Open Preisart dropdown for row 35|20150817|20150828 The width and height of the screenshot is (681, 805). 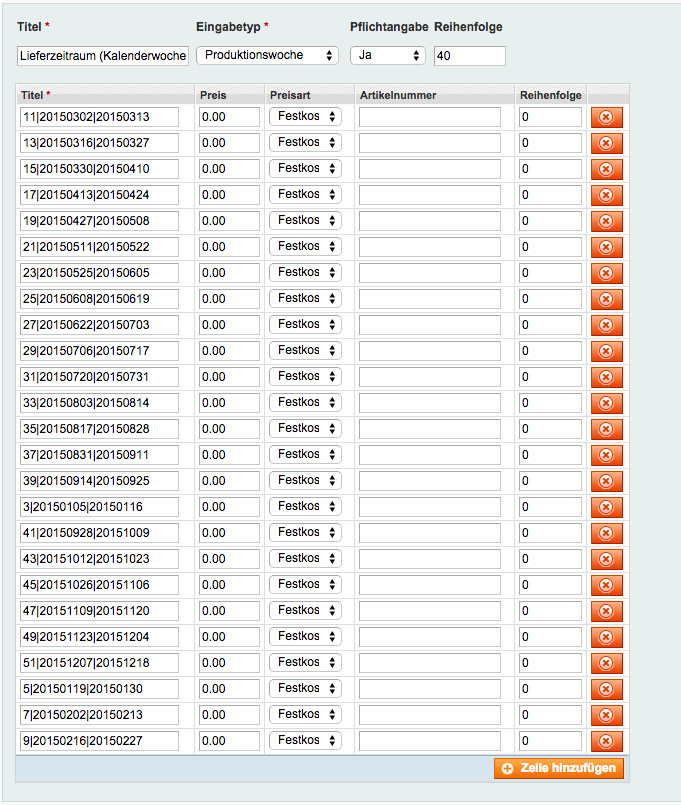click(305, 428)
